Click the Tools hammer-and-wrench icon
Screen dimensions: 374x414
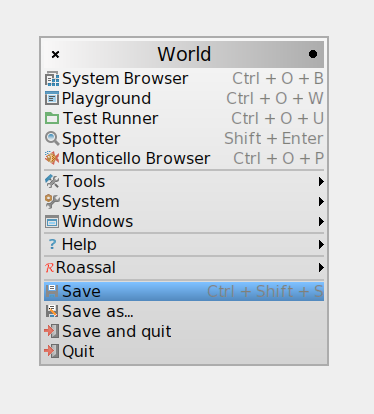[x=52, y=182]
